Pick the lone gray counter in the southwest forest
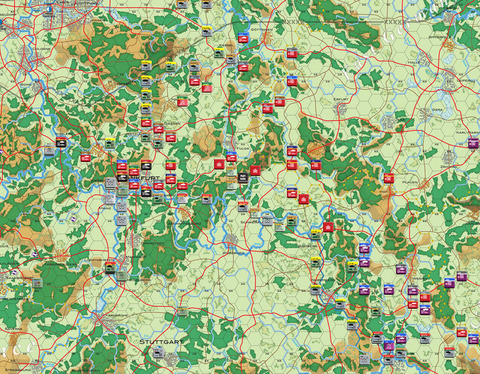 [x=37, y=283]
